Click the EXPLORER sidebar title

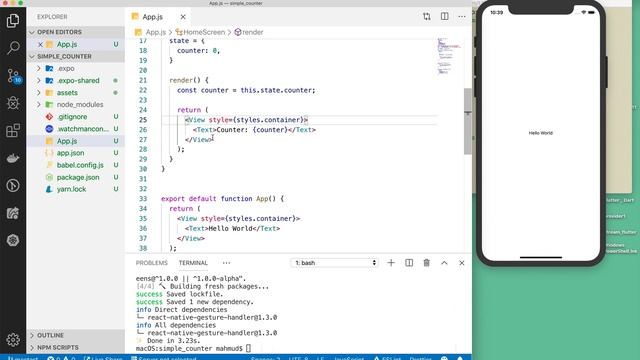[x=52, y=17]
